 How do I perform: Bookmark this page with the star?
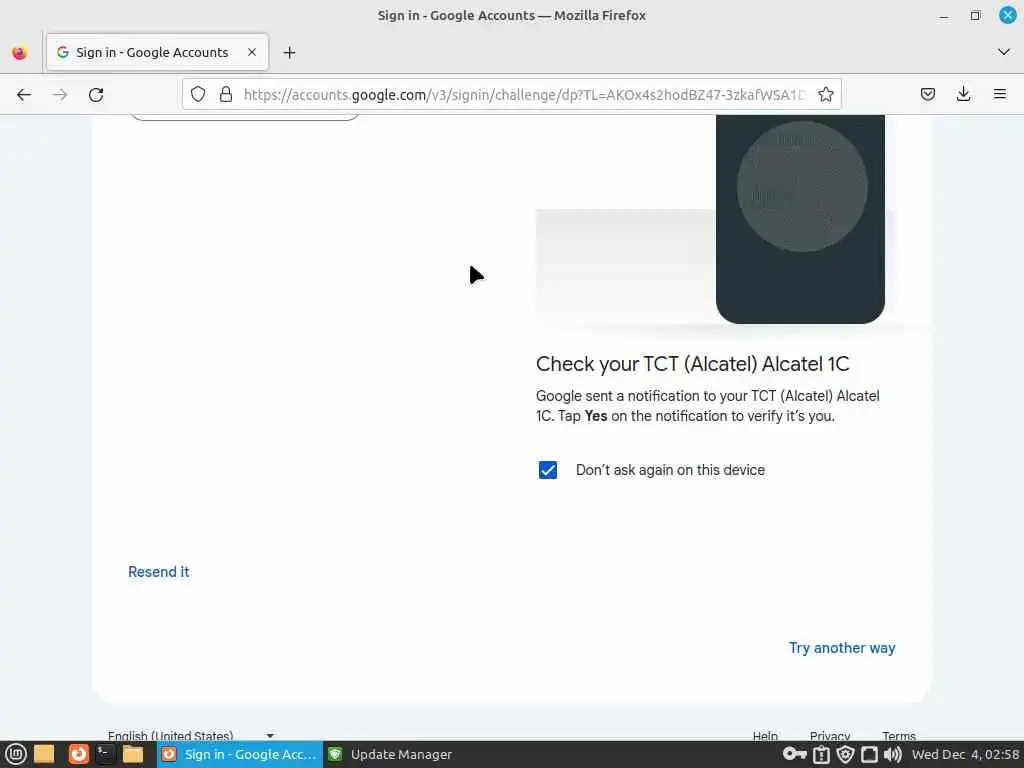825,95
